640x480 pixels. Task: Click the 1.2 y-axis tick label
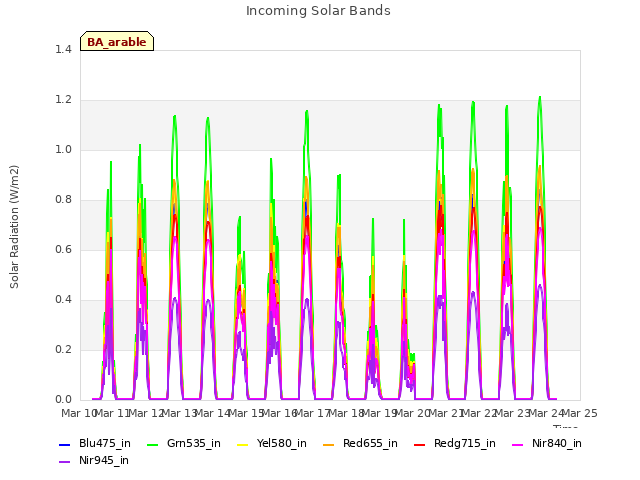(x=63, y=100)
